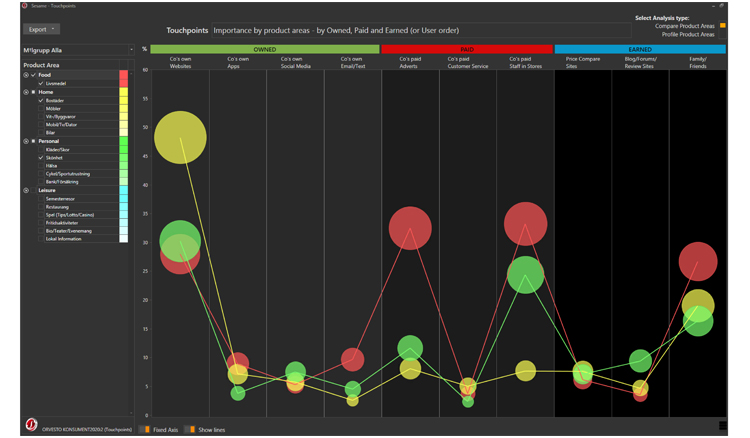Viewport: 750px width, 438px height.
Task: Uncheck the Livsmedel product area
Action: point(41,84)
